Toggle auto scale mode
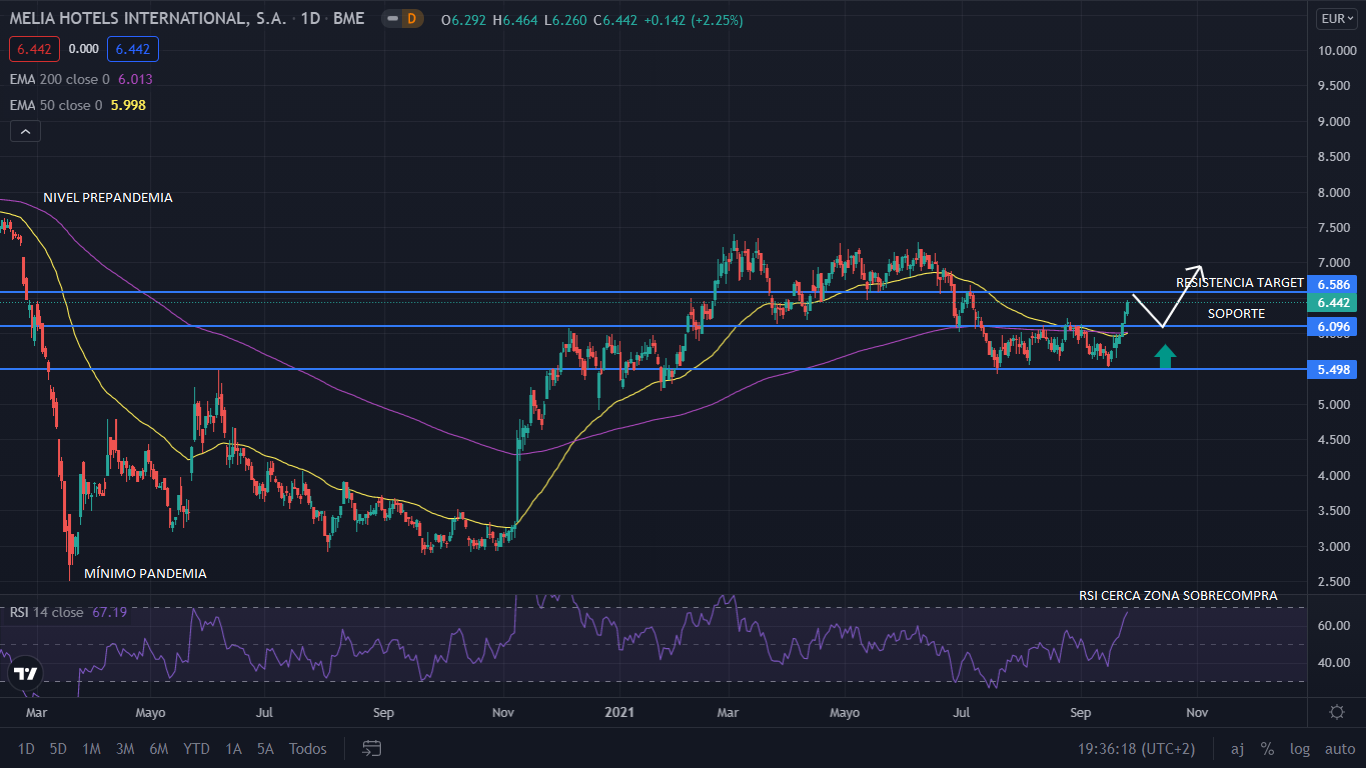 click(x=1340, y=748)
